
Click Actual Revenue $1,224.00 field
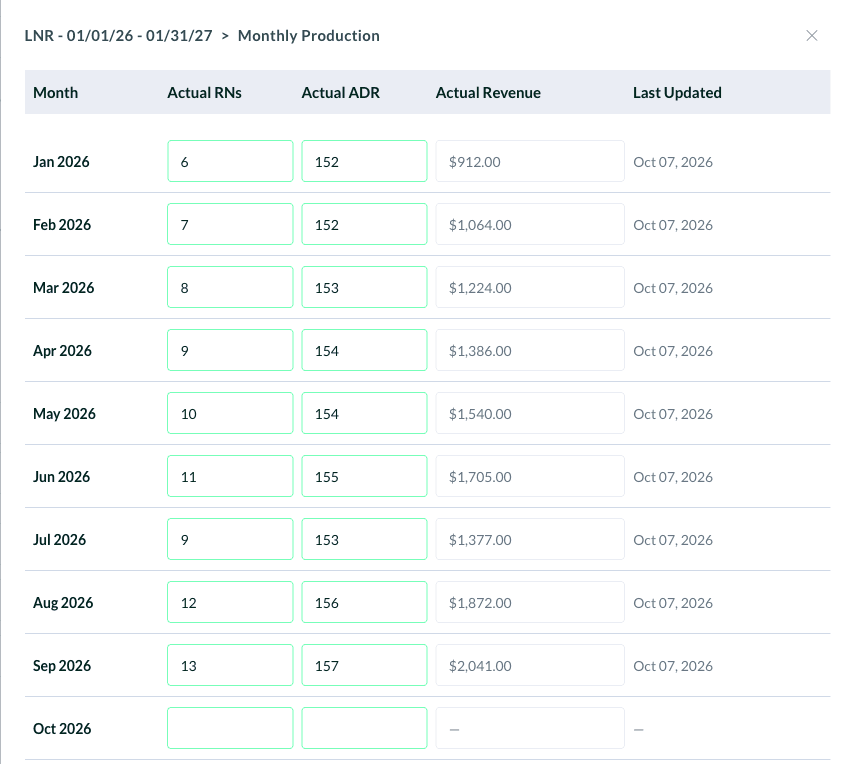530,287
